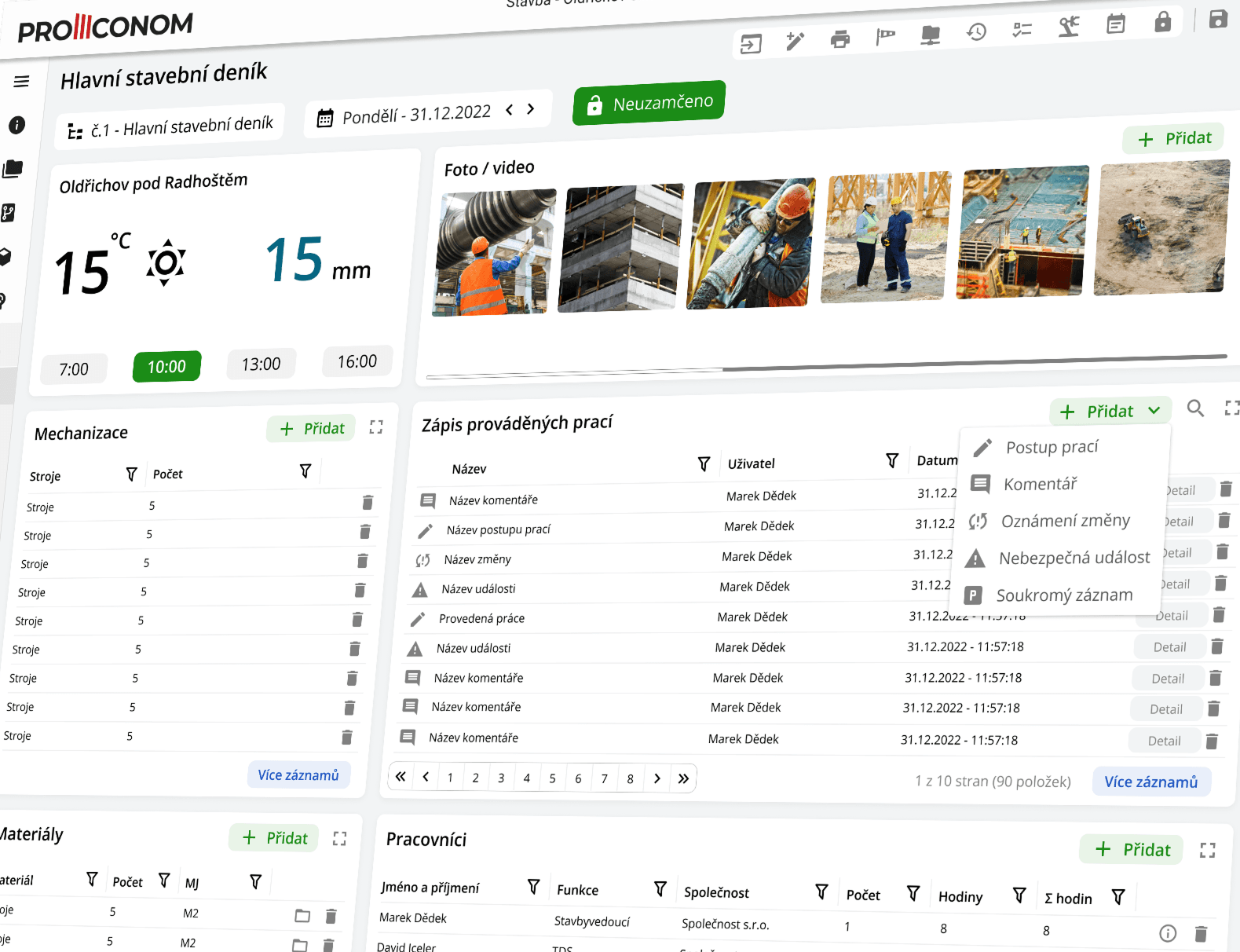
Task: Expand Mechanizace panel to fullscreen
Action: tap(376, 427)
